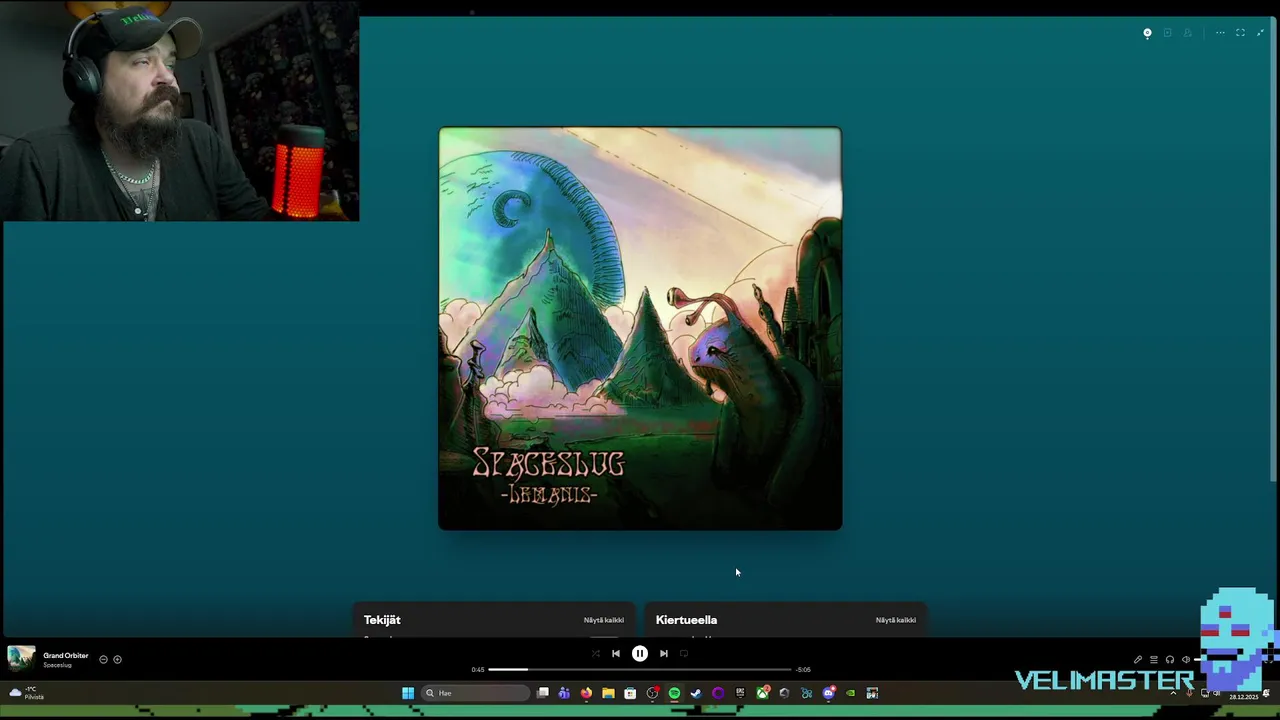Click the taskbar search field Hae
Viewport: 1280px width, 720px height.
[x=475, y=693]
